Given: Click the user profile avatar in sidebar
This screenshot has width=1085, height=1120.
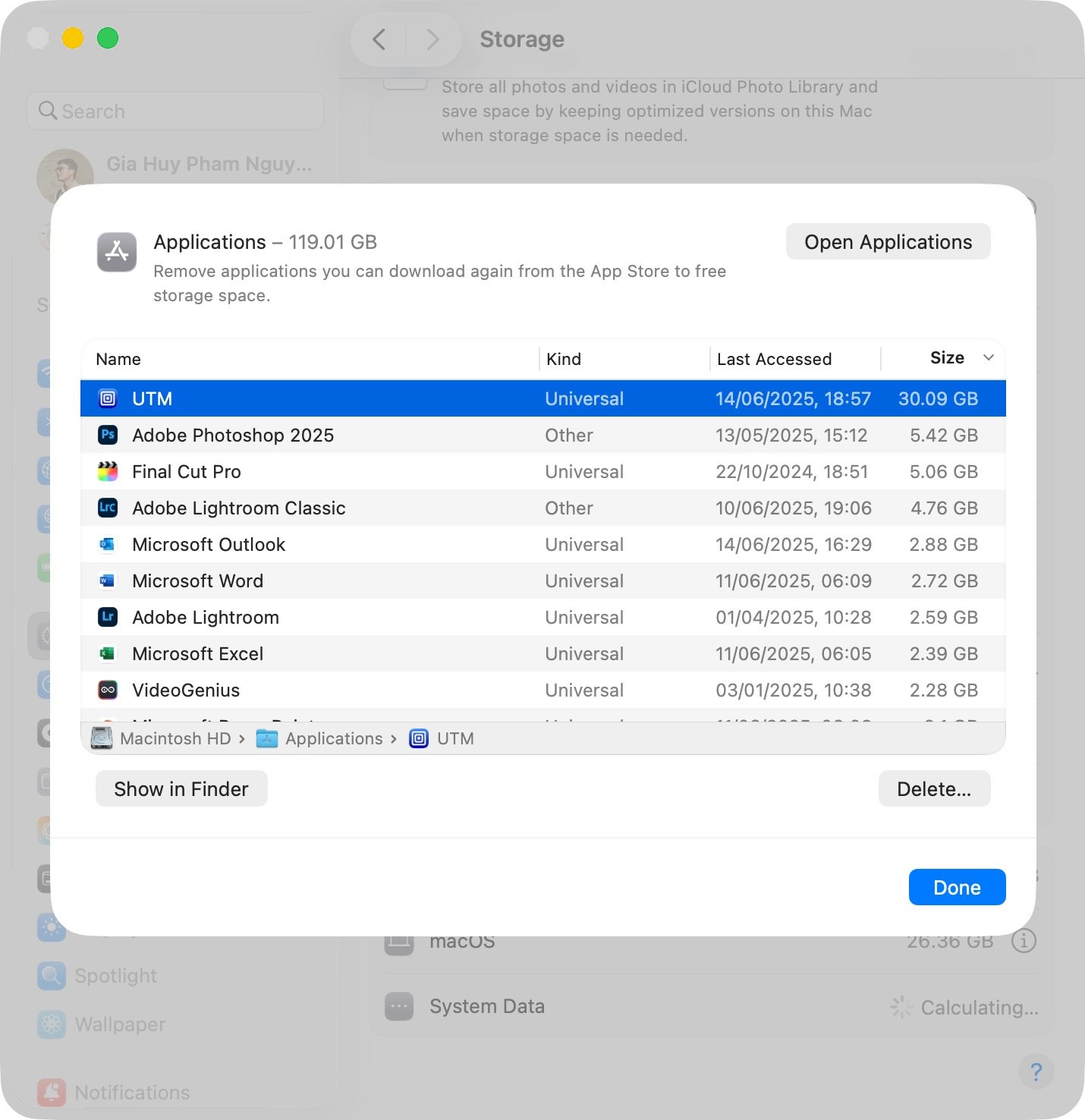Looking at the screenshot, I should coord(65,176).
